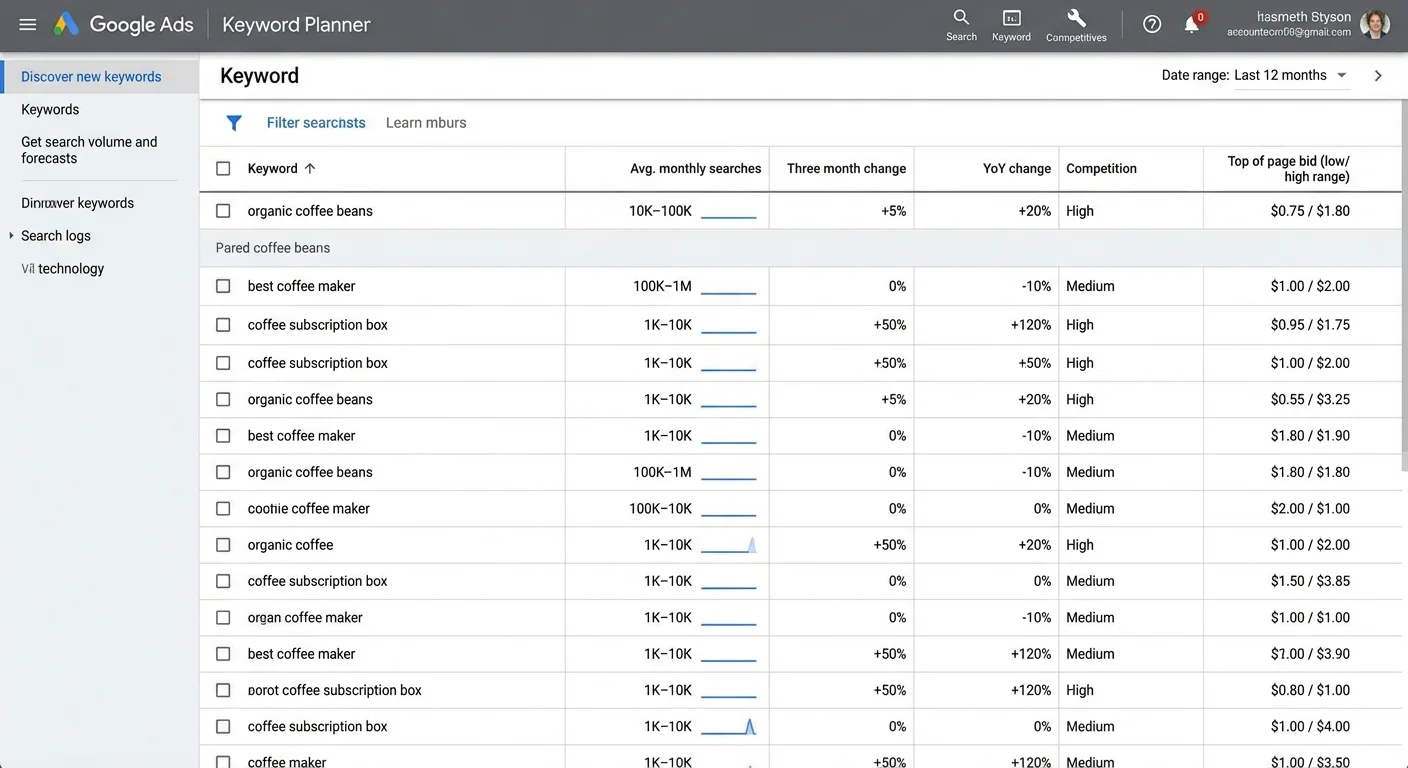Open Get search volume and forecasts
Screen dimensions: 1408x768
[89, 150]
